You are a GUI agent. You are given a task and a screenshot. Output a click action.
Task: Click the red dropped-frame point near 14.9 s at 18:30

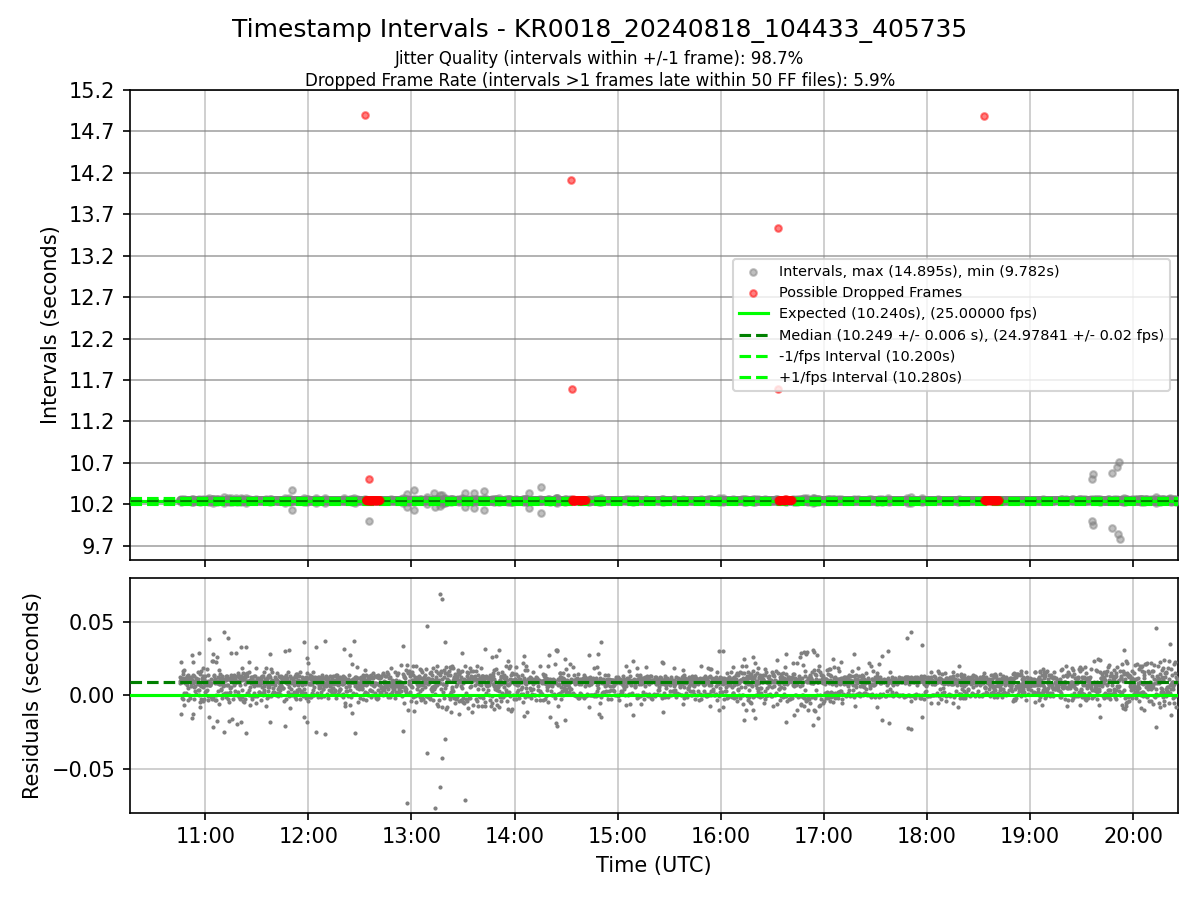click(x=984, y=116)
